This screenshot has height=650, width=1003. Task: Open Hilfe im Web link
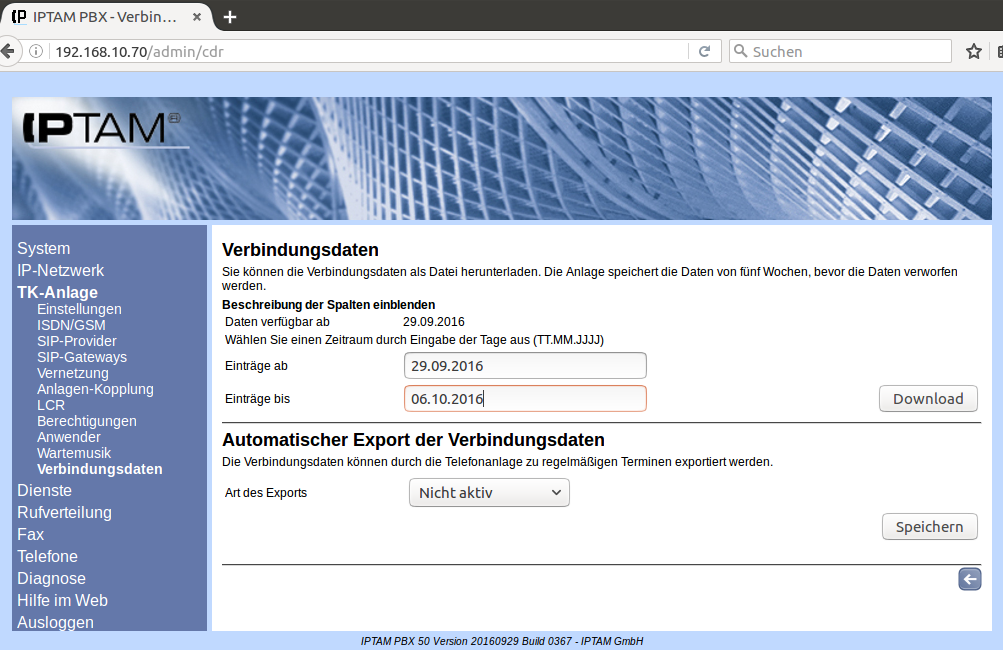point(62,600)
